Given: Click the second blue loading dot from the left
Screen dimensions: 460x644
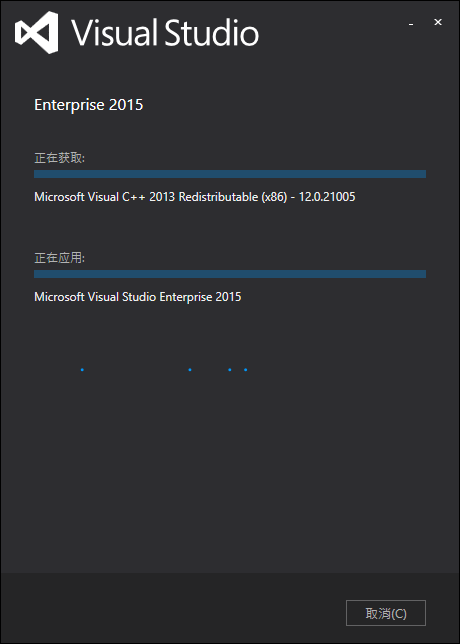Looking at the screenshot, I should pyautogui.click(x=189, y=370).
